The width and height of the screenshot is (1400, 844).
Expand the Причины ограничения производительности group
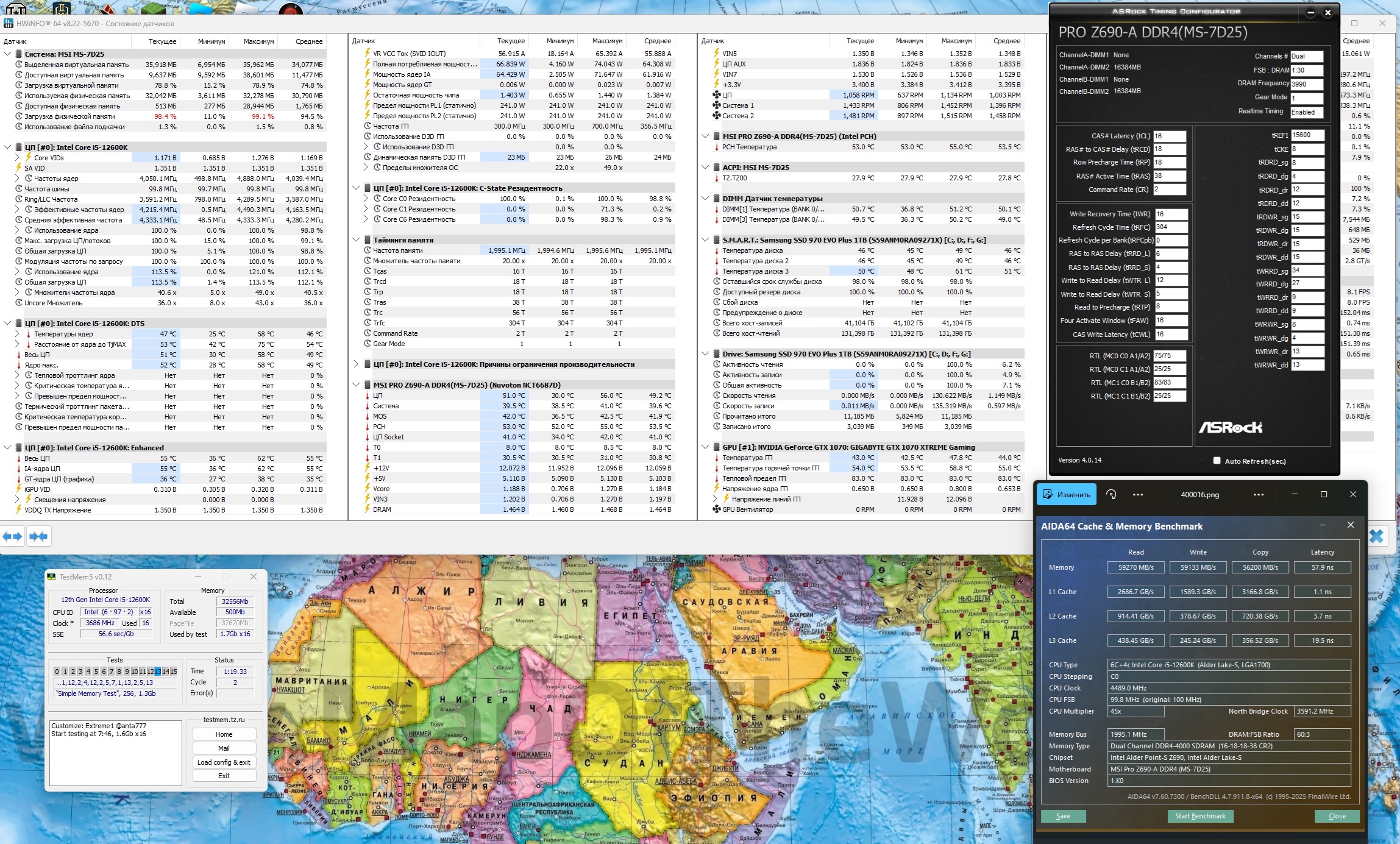[356, 364]
